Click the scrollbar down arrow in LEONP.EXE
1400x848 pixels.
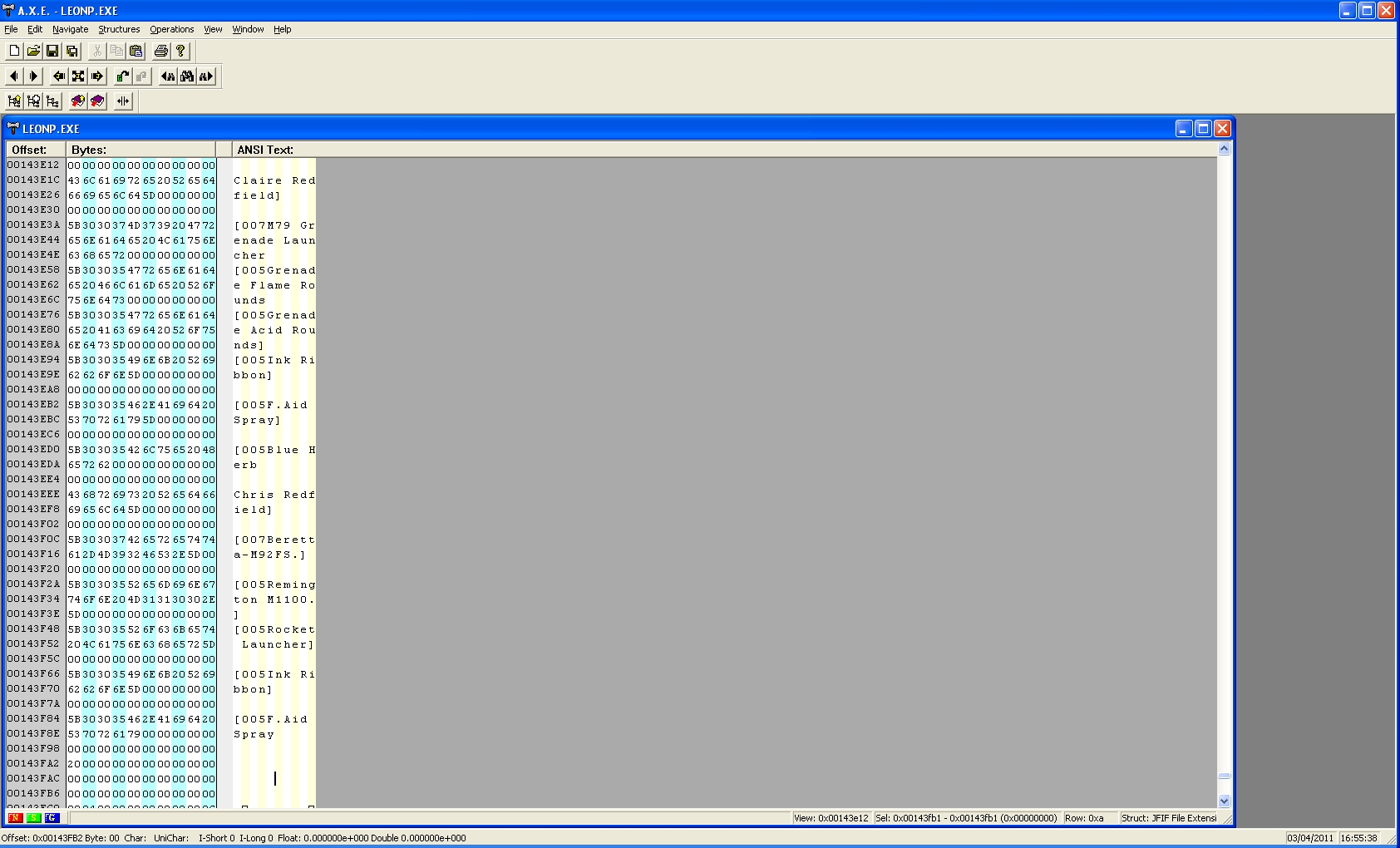pos(1224,801)
